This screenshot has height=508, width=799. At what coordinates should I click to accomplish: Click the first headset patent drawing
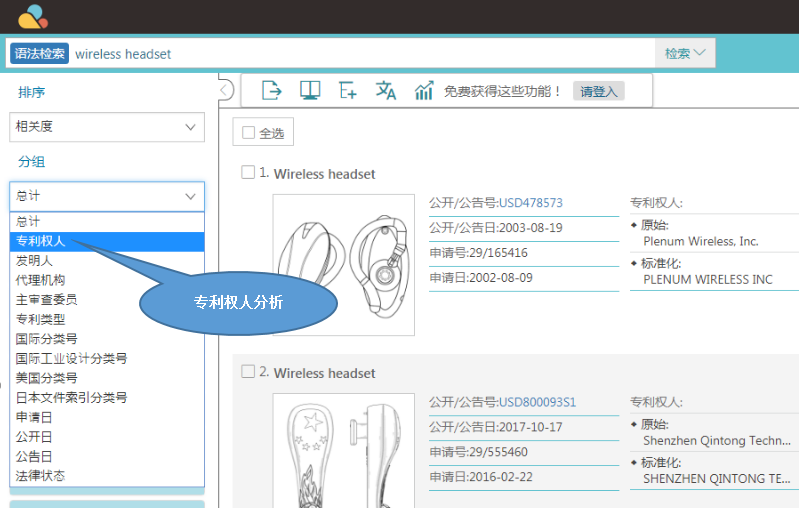(343, 250)
